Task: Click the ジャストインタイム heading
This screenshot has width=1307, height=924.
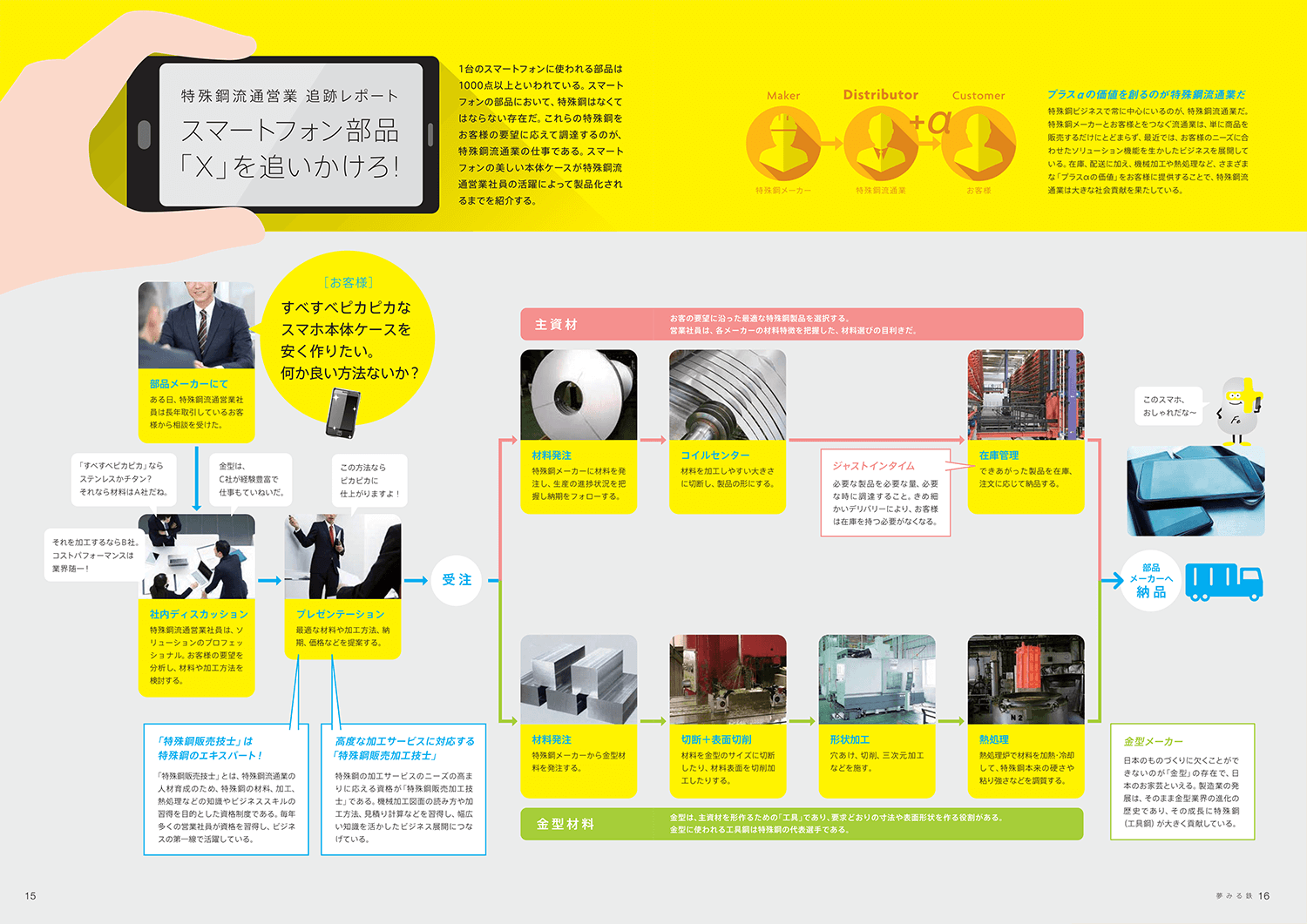Action: click(x=873, y=466)
